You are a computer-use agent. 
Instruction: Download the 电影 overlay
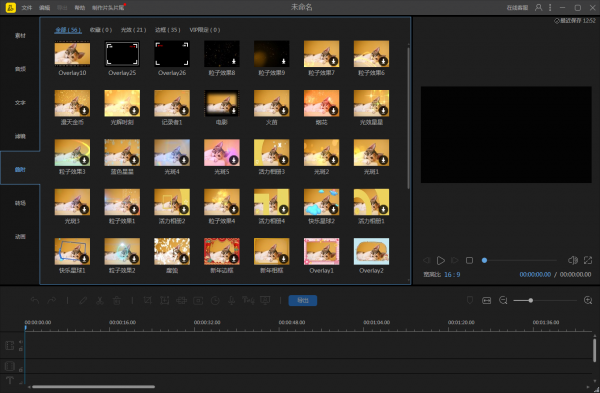[233, 111]
